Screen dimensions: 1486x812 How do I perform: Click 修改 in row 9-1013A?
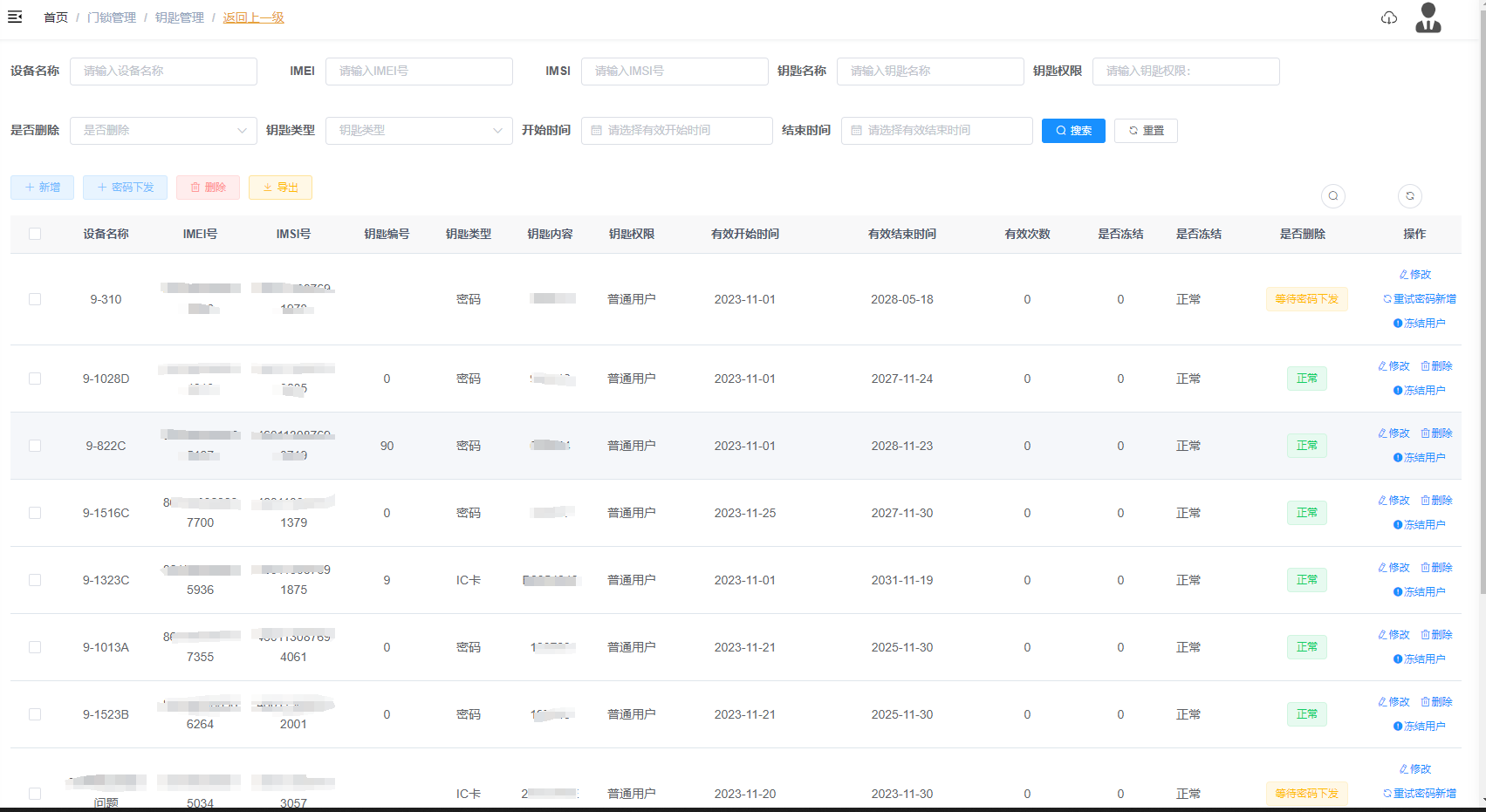[x=1394, y=635]
